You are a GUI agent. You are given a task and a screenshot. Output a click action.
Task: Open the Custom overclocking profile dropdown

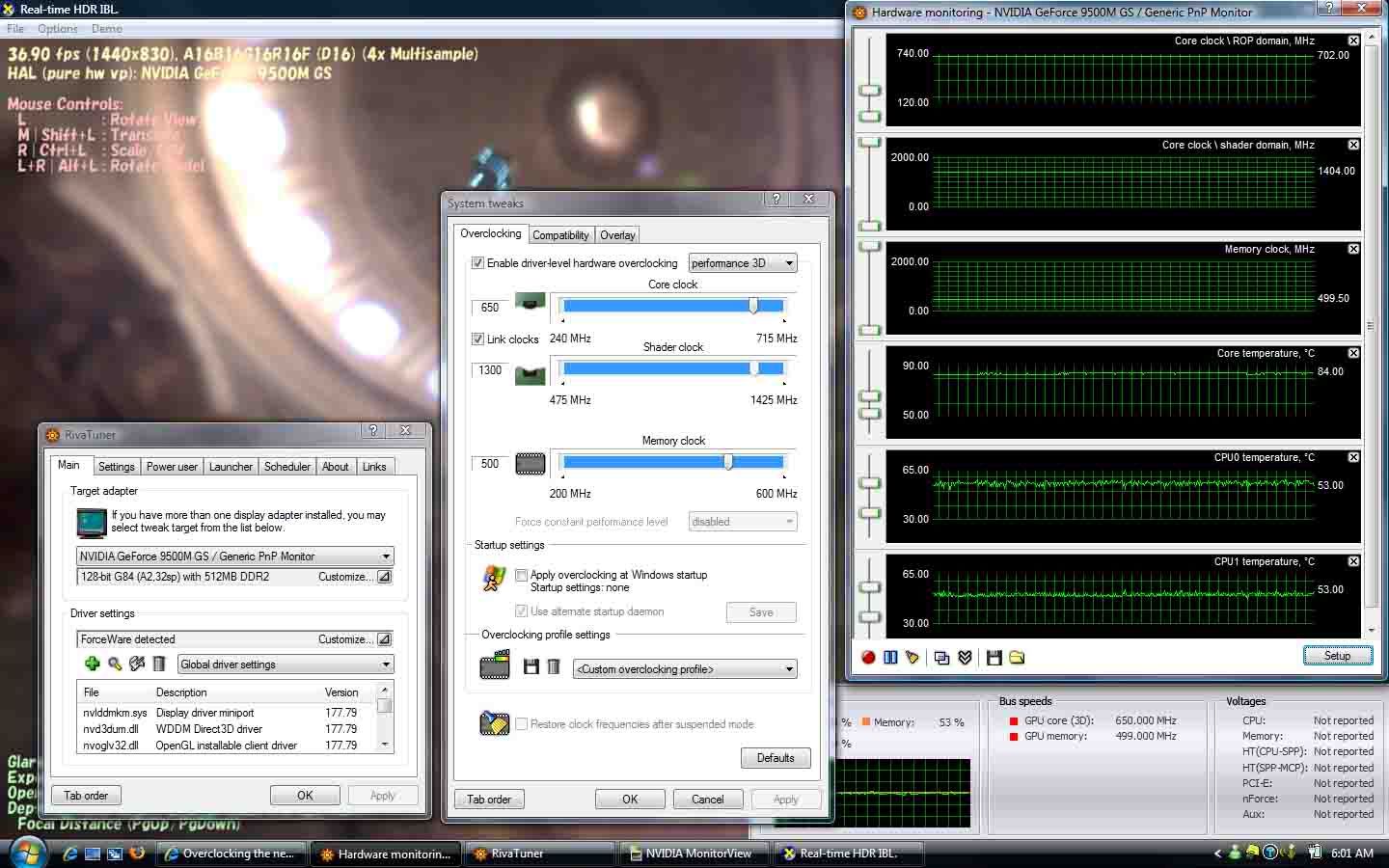point(685,669)
